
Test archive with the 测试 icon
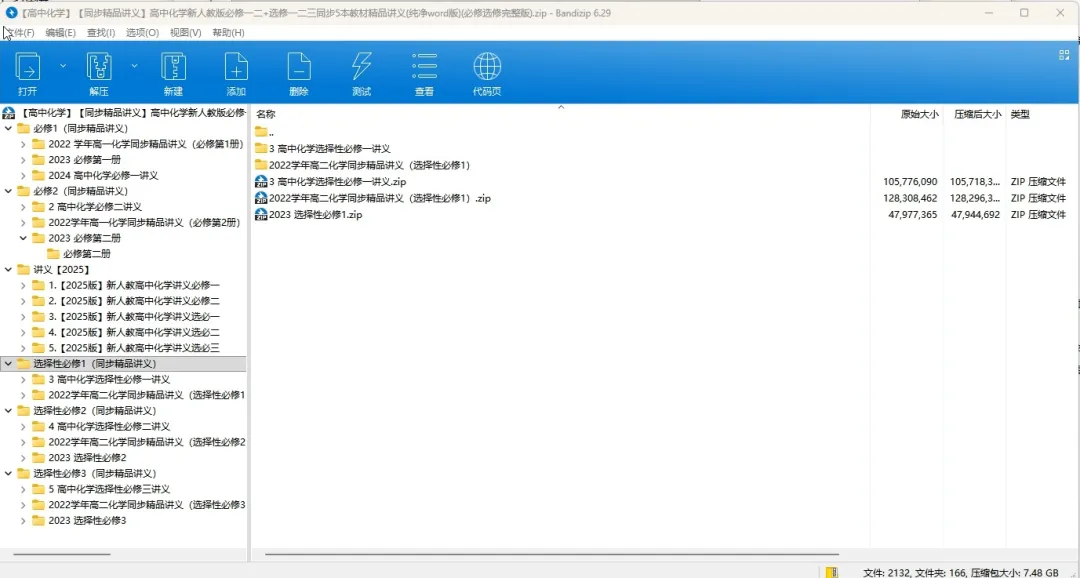click(x=362, y=74)
